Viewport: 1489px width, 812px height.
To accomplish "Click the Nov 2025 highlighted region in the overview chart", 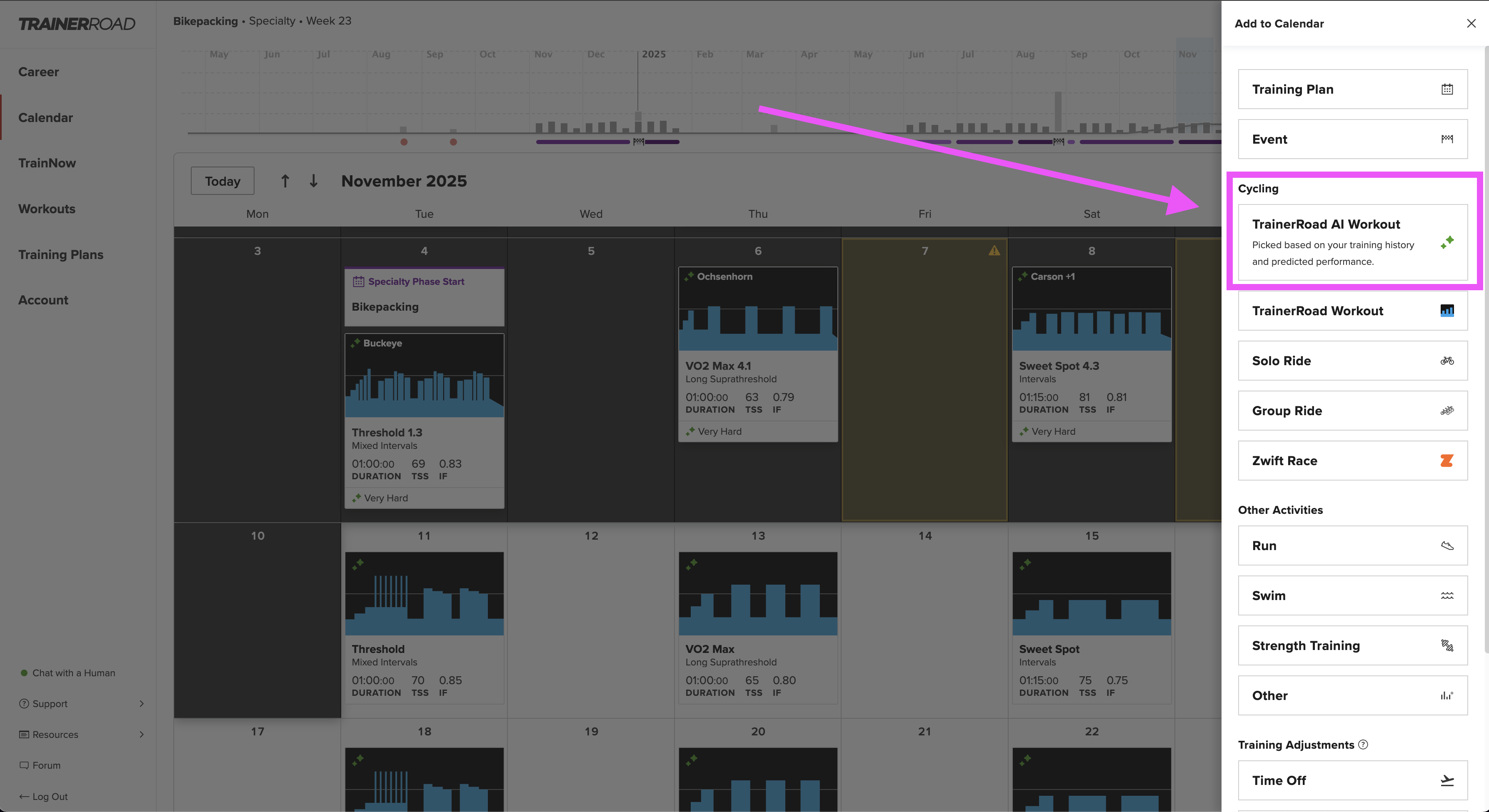I will (1194, 85).
